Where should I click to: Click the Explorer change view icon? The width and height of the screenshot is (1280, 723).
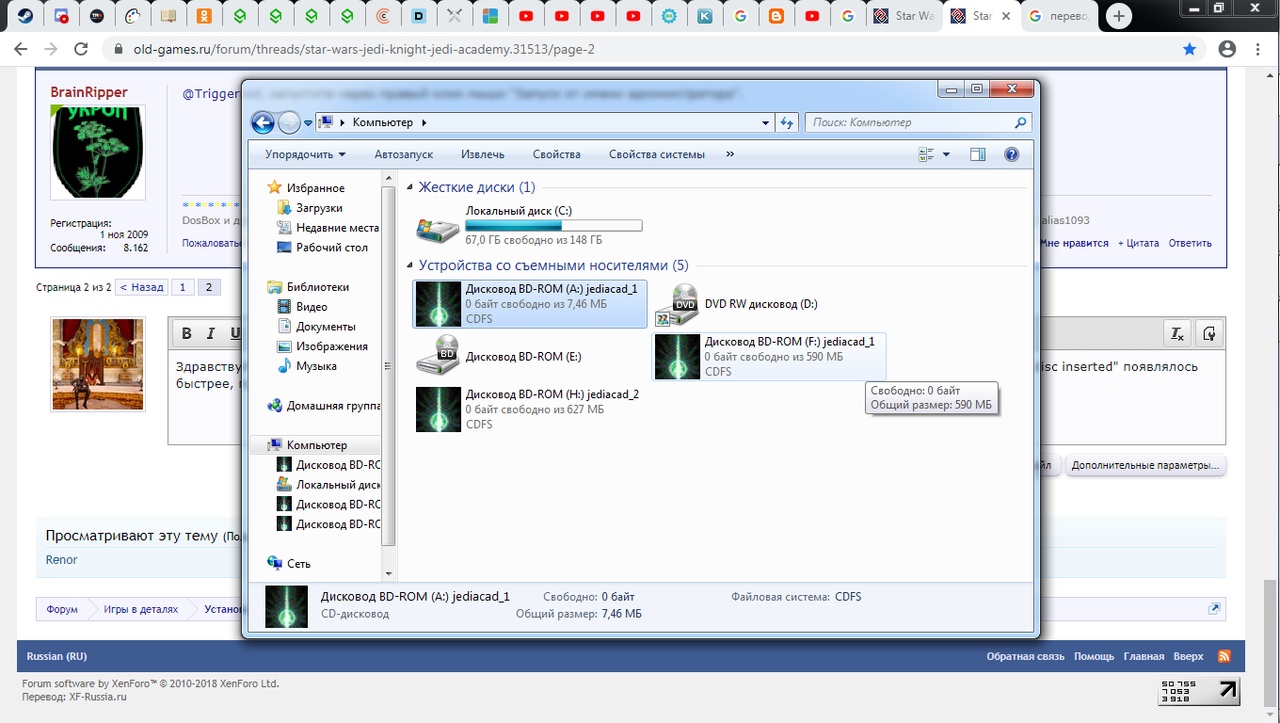925,155
